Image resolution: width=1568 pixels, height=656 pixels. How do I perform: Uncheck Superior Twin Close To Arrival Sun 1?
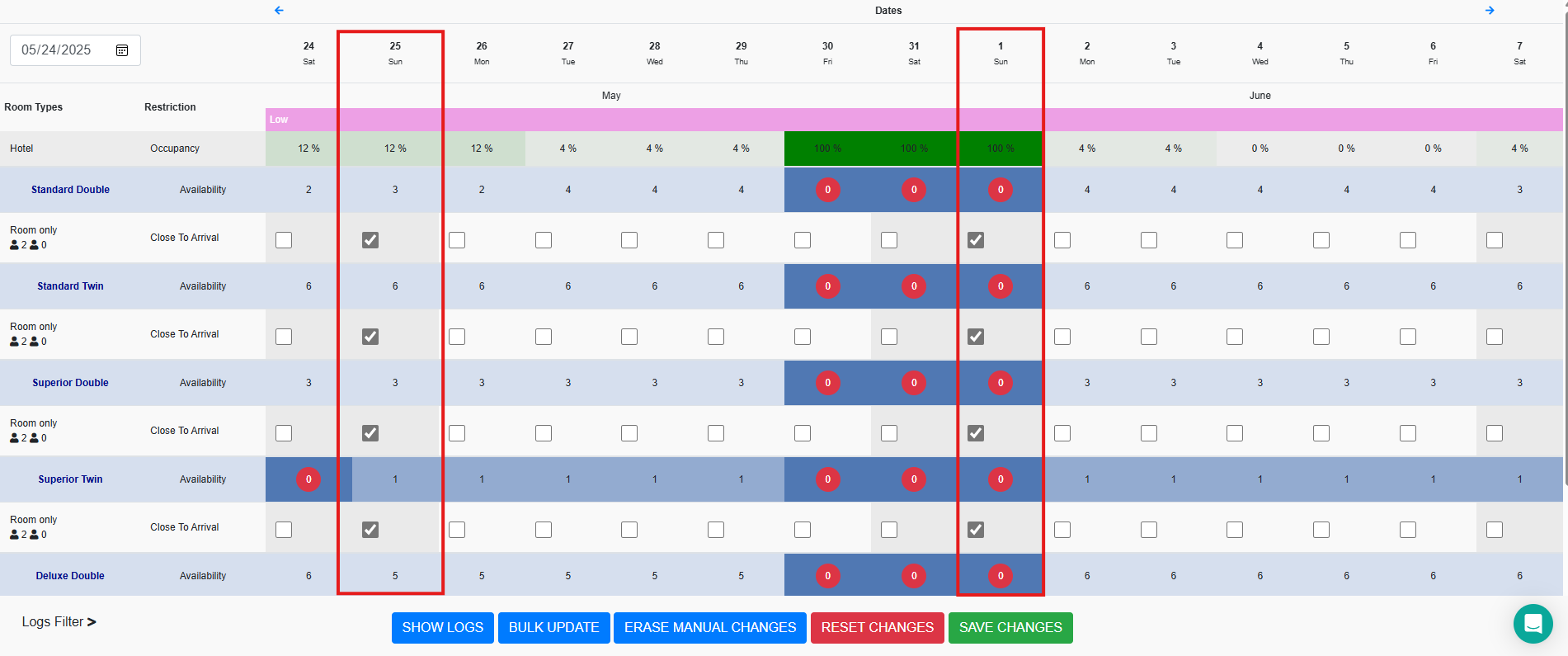tap(976, 530)
